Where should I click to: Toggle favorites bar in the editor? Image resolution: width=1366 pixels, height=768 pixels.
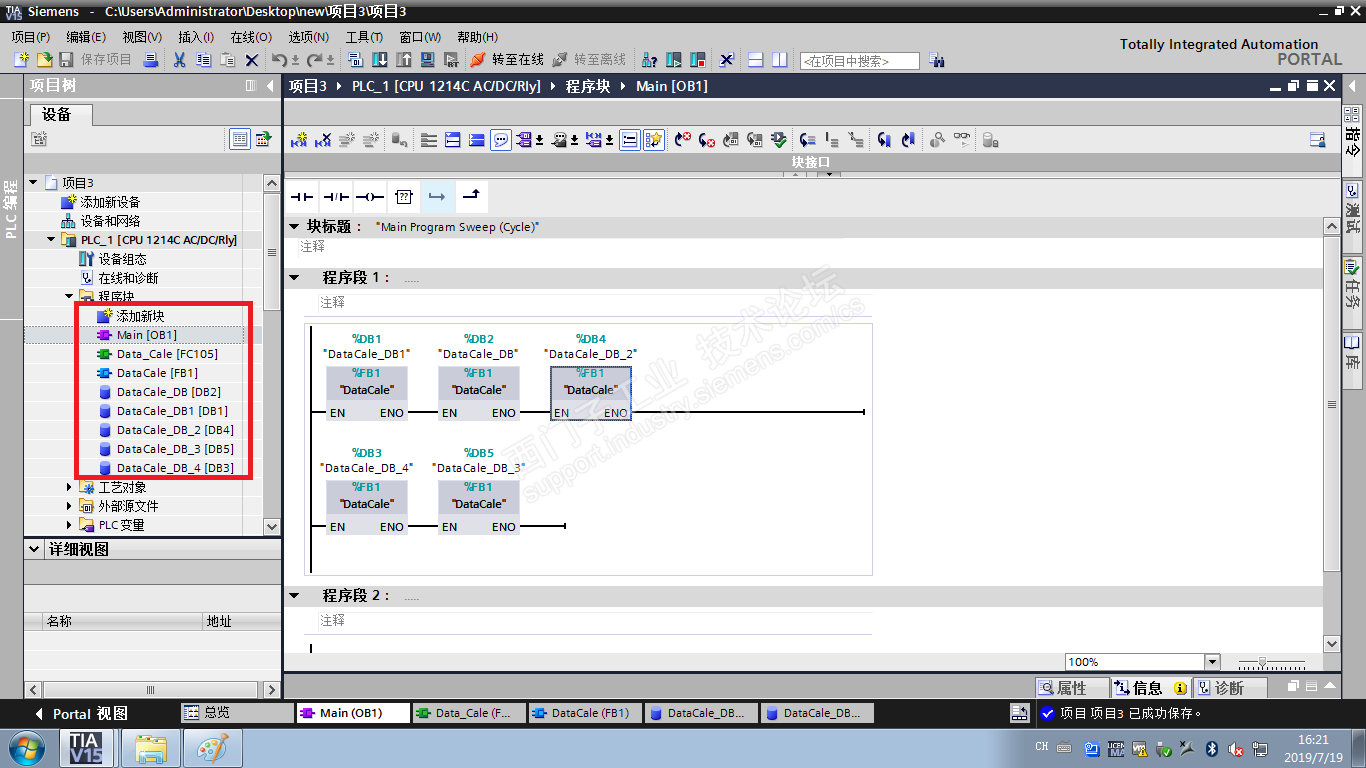point(654,140)
